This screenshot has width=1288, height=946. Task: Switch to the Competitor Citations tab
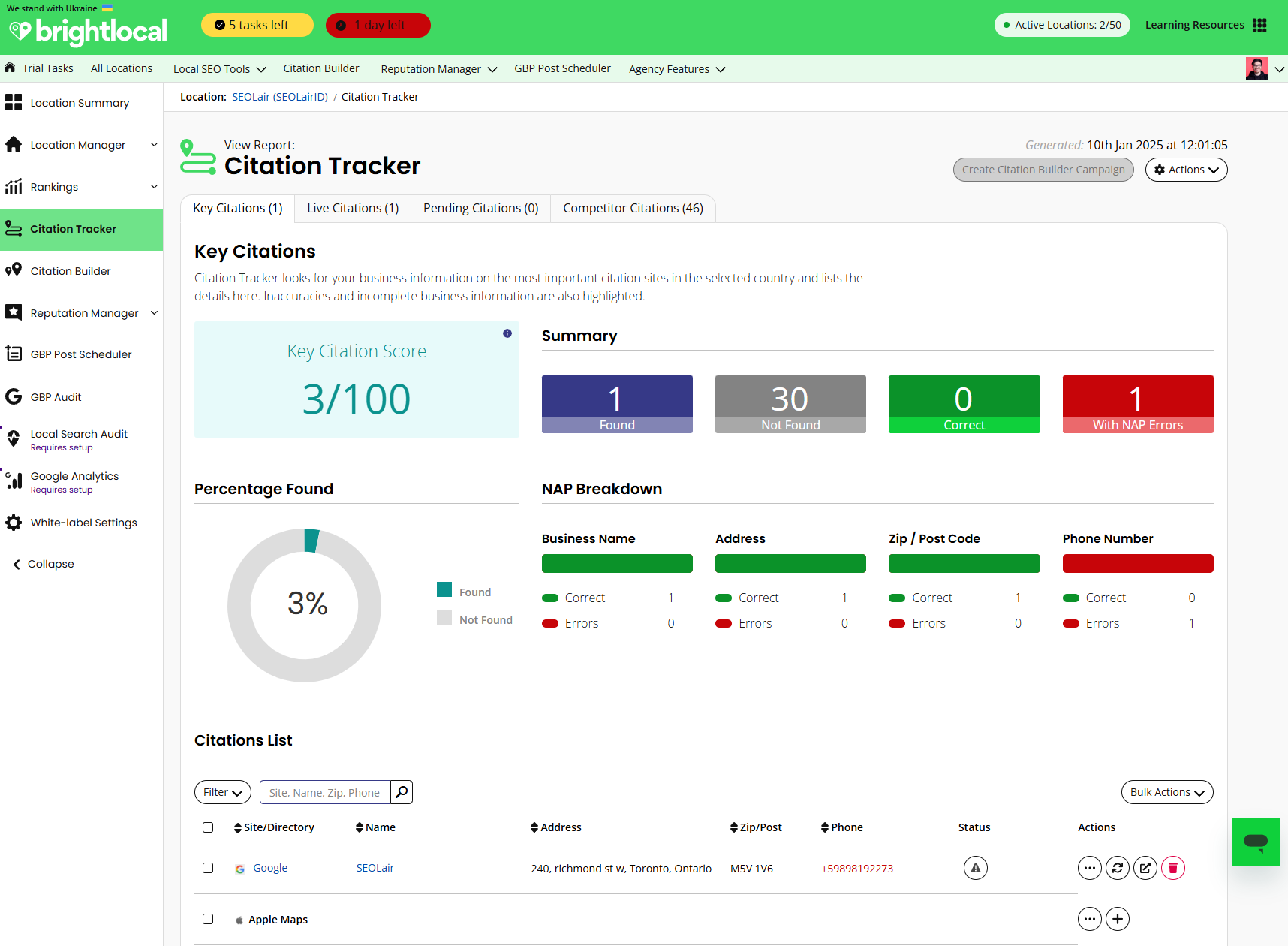click(x=633, y=209)
